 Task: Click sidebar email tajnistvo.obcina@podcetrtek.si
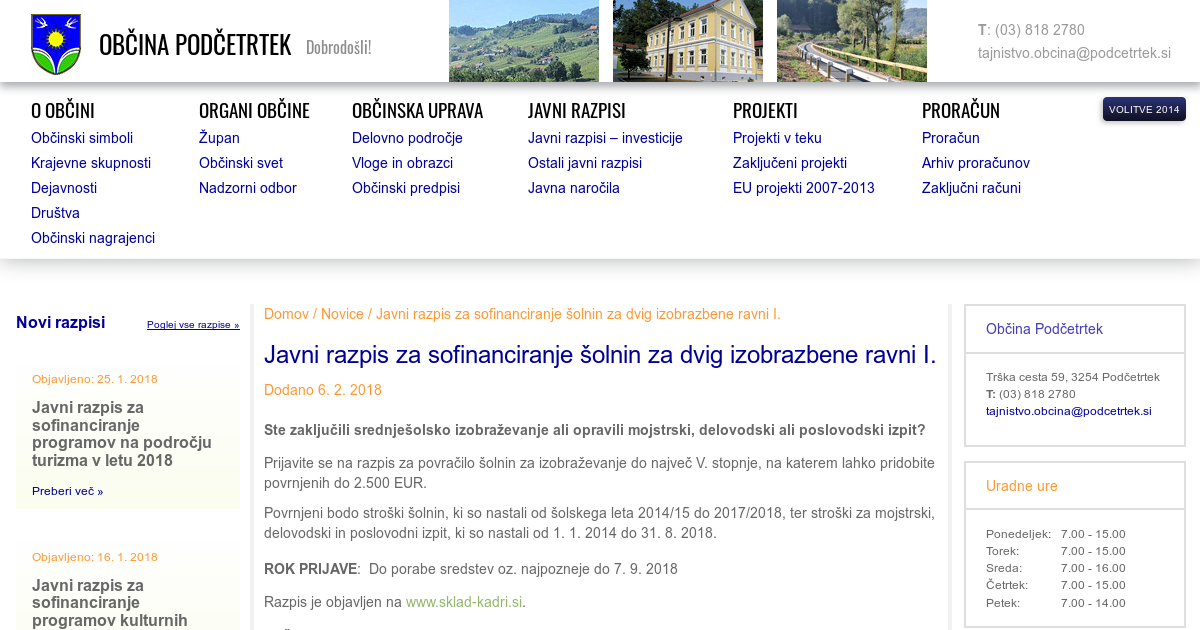[1068, 411]
